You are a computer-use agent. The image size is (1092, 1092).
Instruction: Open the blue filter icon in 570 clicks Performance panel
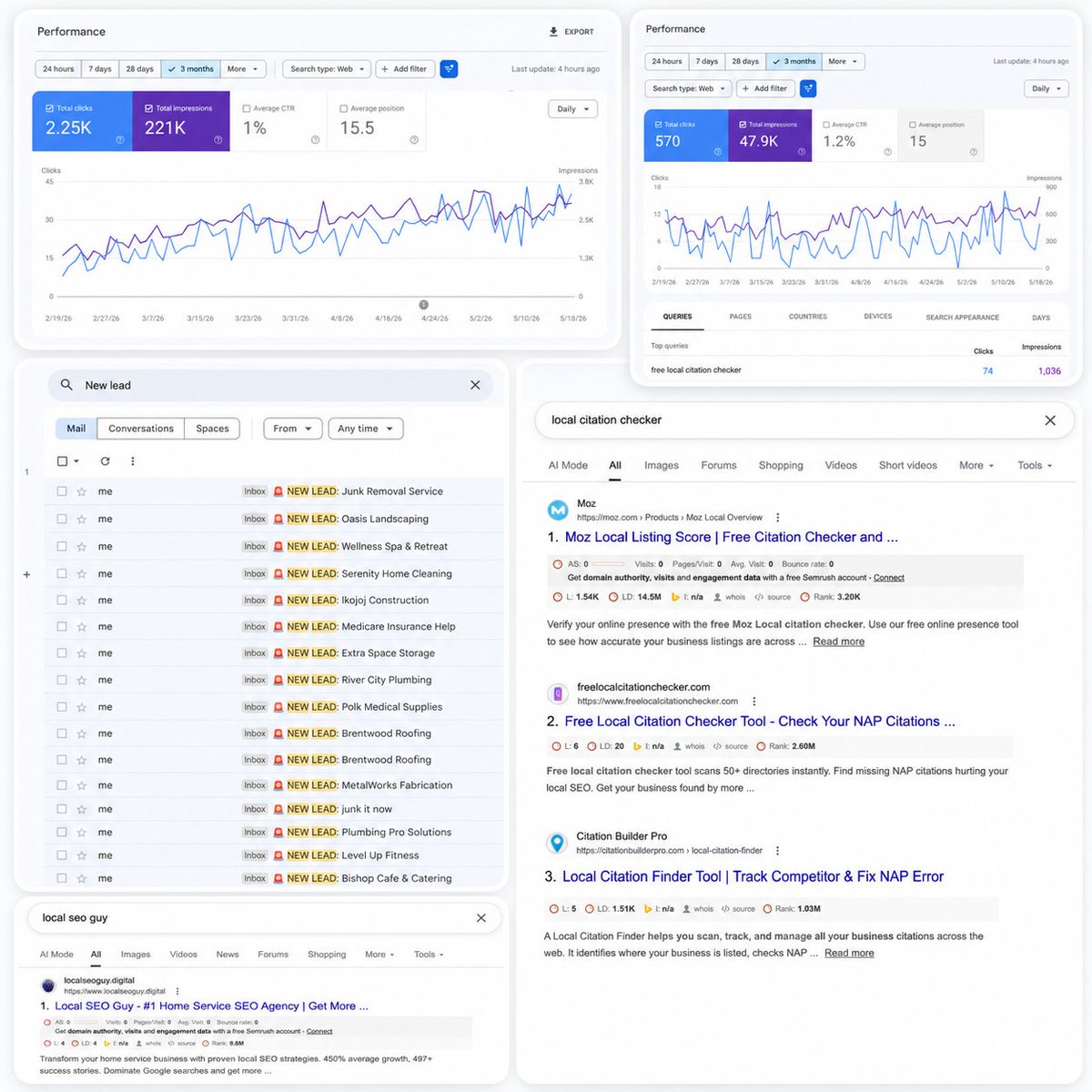tap(808, 88)
